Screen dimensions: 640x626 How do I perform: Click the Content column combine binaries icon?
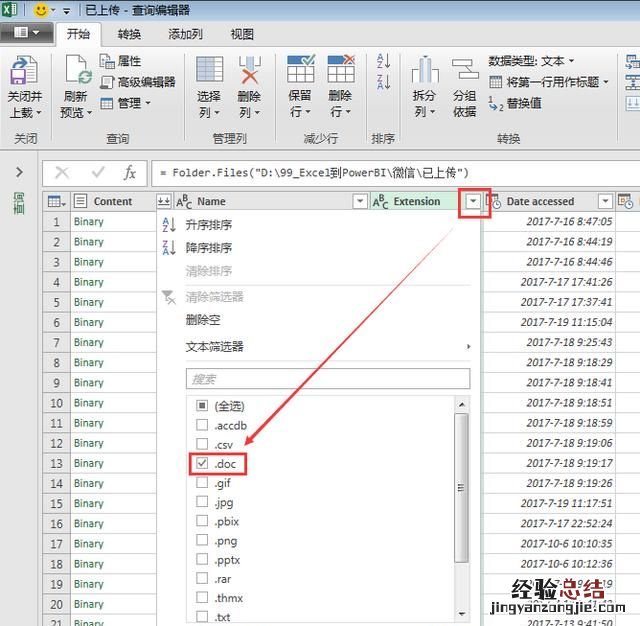164,201
